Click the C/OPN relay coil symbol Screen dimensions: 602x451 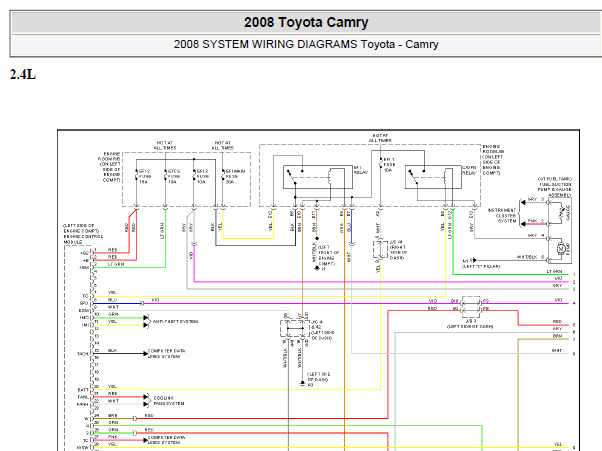(x=445, y=177)
